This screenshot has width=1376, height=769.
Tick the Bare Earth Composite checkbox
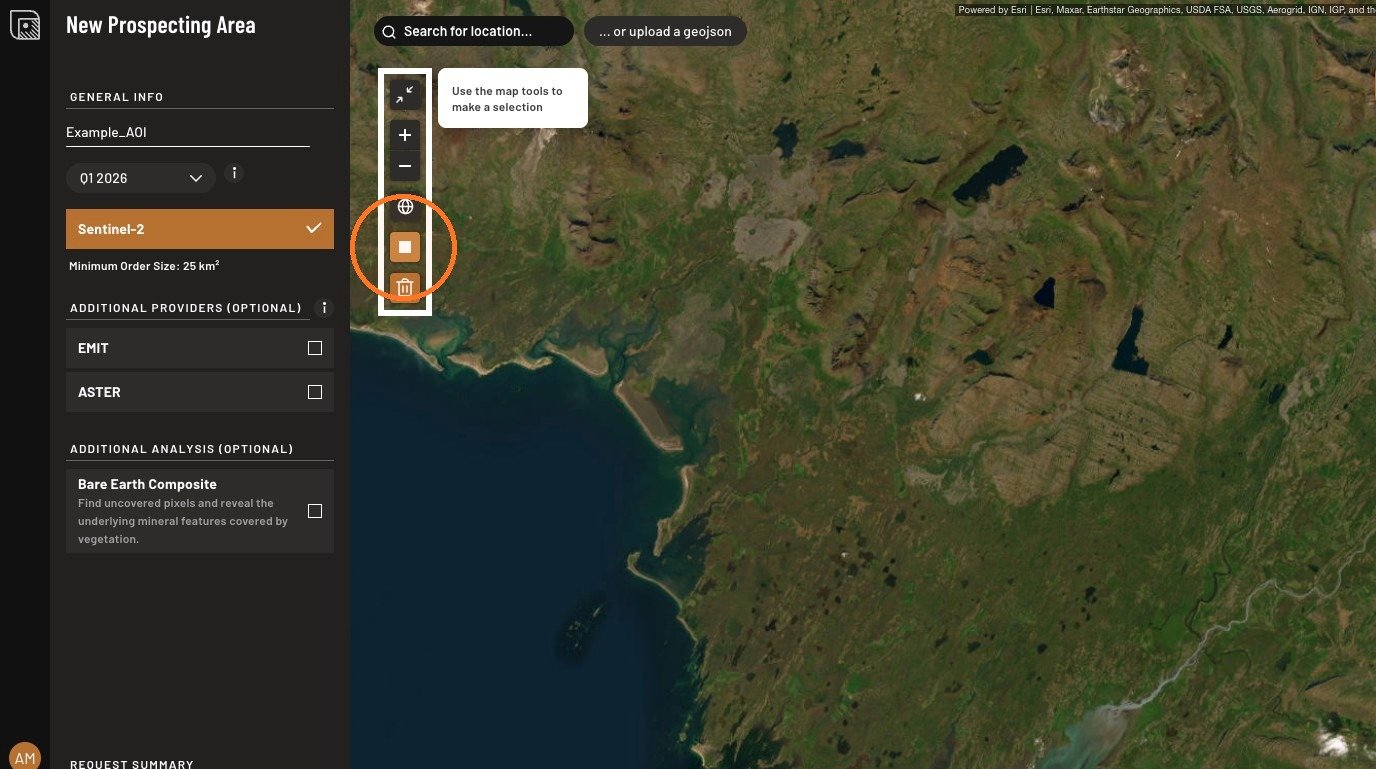315,511
